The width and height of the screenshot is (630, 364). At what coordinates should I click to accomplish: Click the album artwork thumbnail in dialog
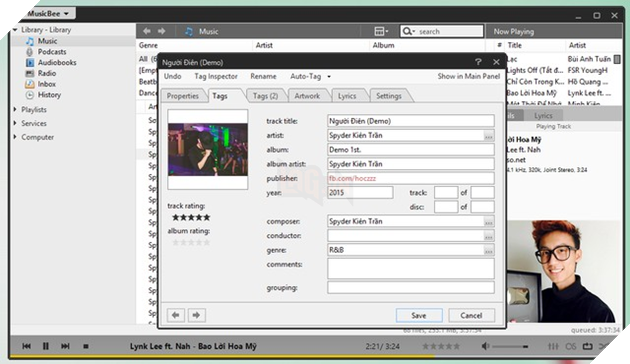coord(208,149)
